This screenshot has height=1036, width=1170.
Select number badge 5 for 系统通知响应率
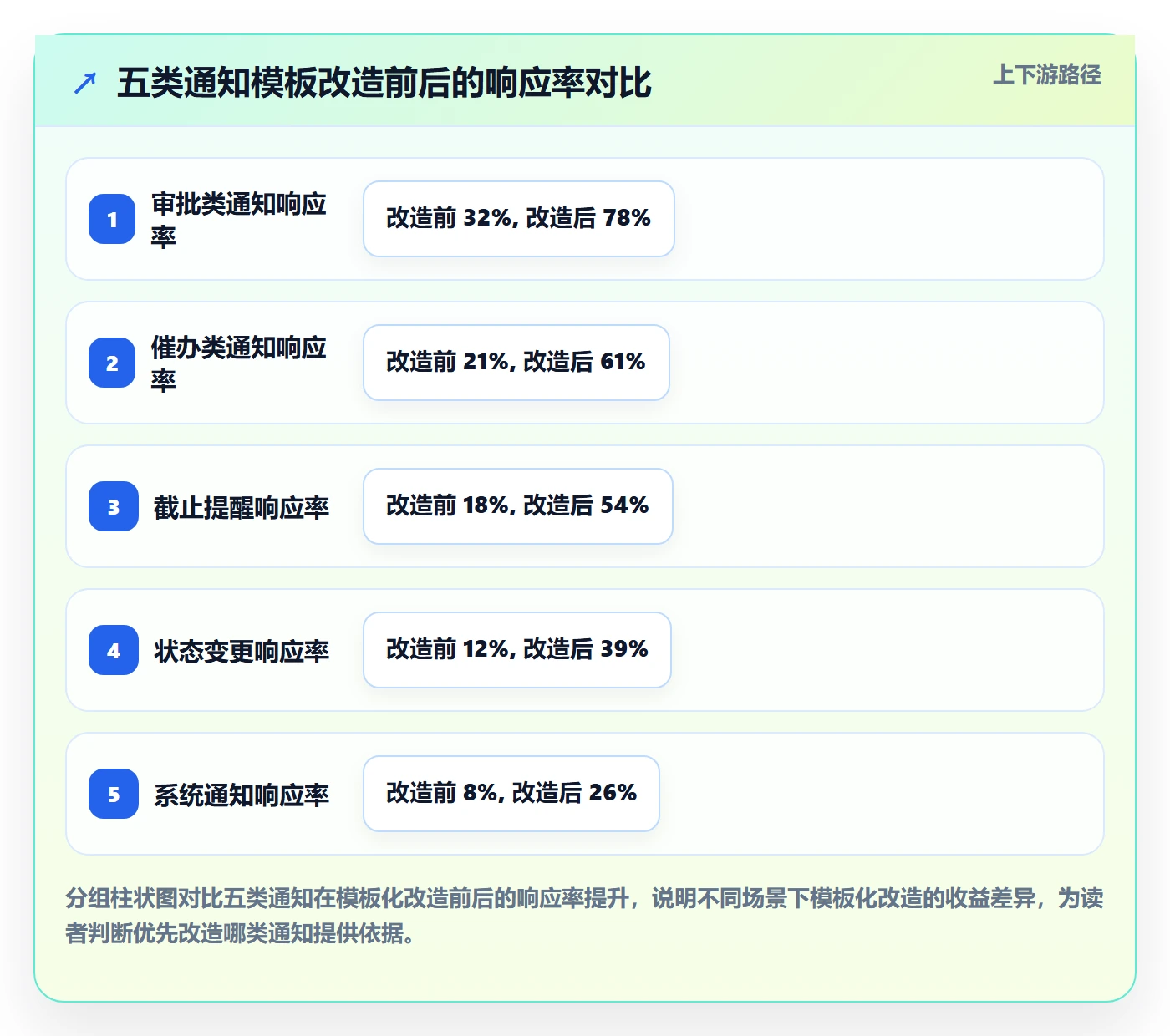(x=114, y=794)
